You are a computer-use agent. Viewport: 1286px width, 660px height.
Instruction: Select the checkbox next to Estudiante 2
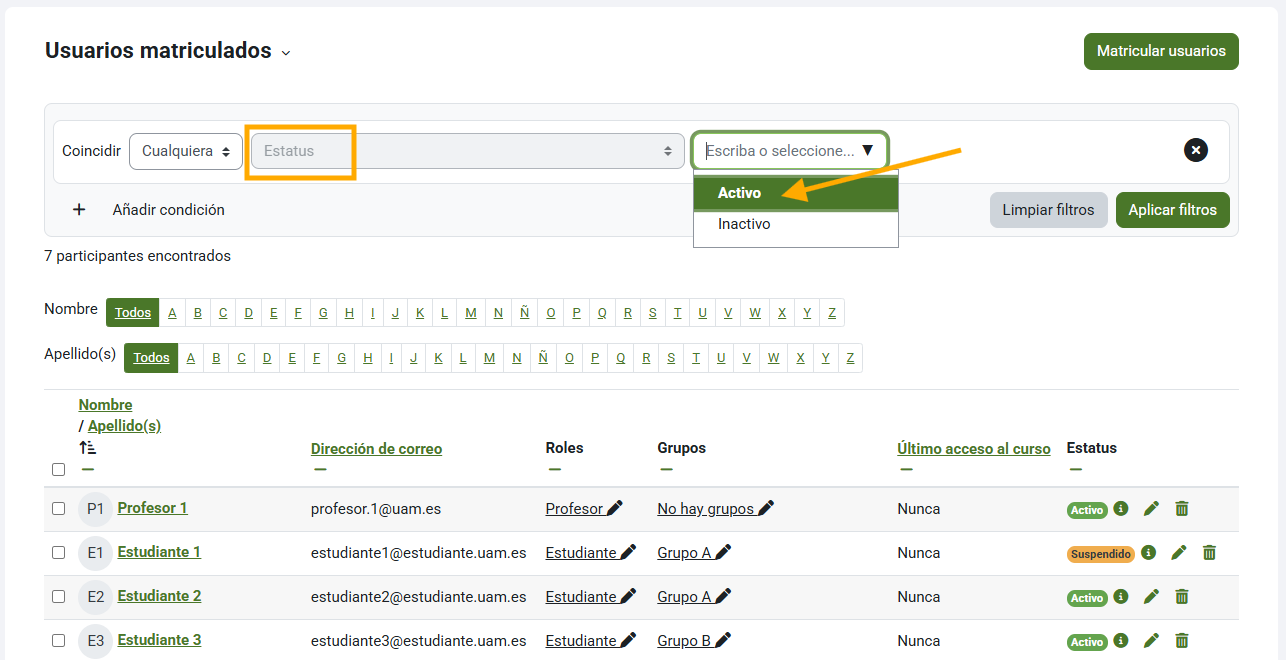point(58,597)
